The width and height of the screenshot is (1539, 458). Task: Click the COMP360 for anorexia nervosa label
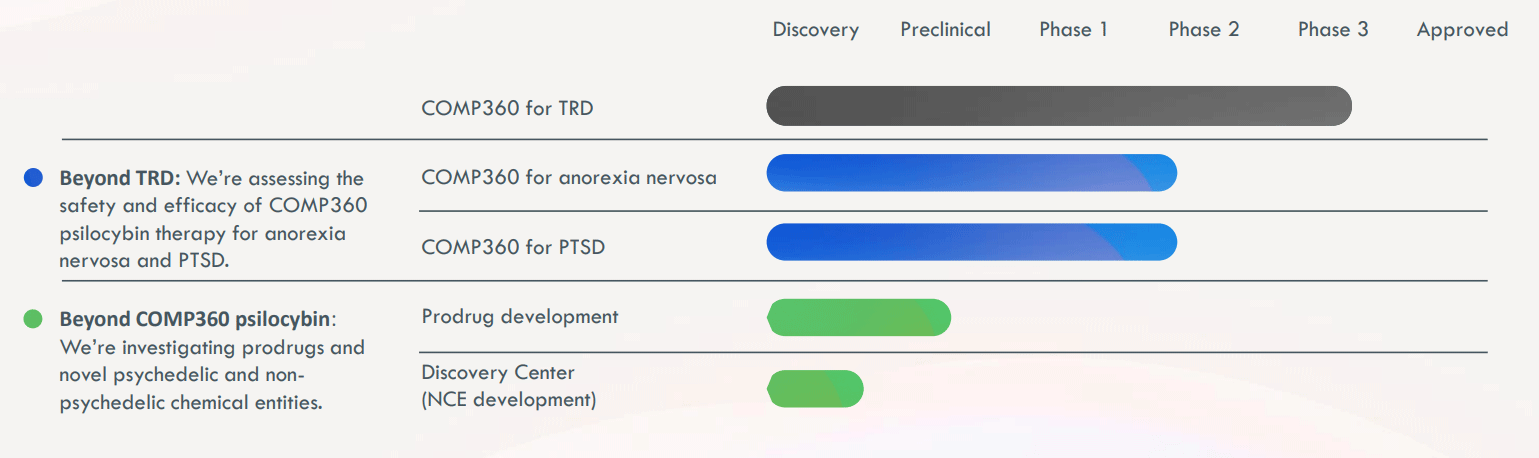coord(569,178)
